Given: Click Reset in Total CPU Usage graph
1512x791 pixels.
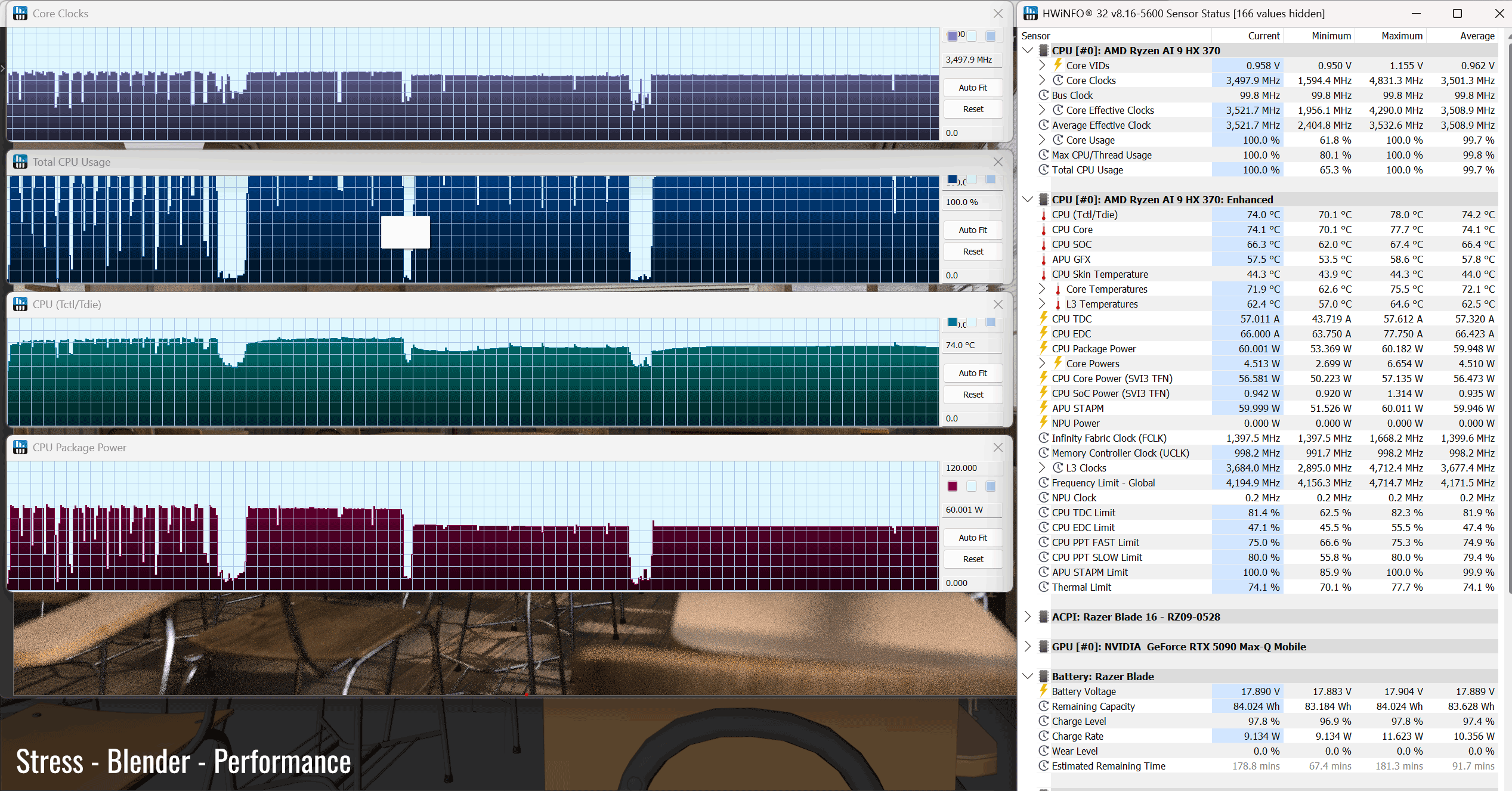Looking at the screenshot, I should 973,252.
